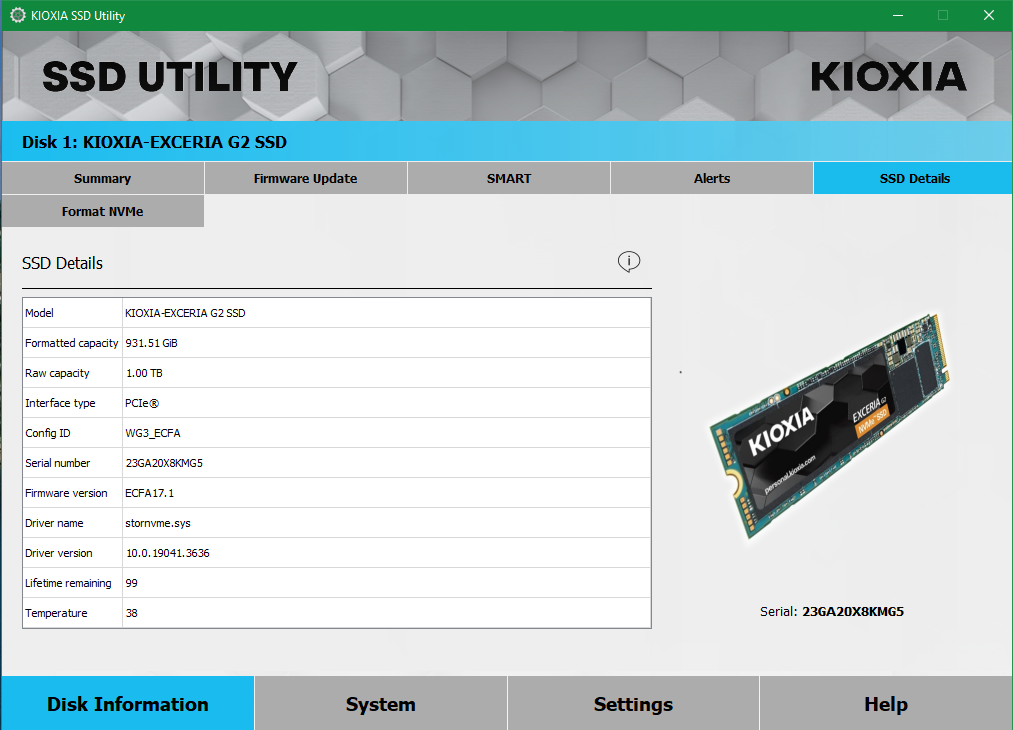The image size is (1013, 730).
Task: Select the 1.00 TB raw capacity value
Action: point(386,373)
